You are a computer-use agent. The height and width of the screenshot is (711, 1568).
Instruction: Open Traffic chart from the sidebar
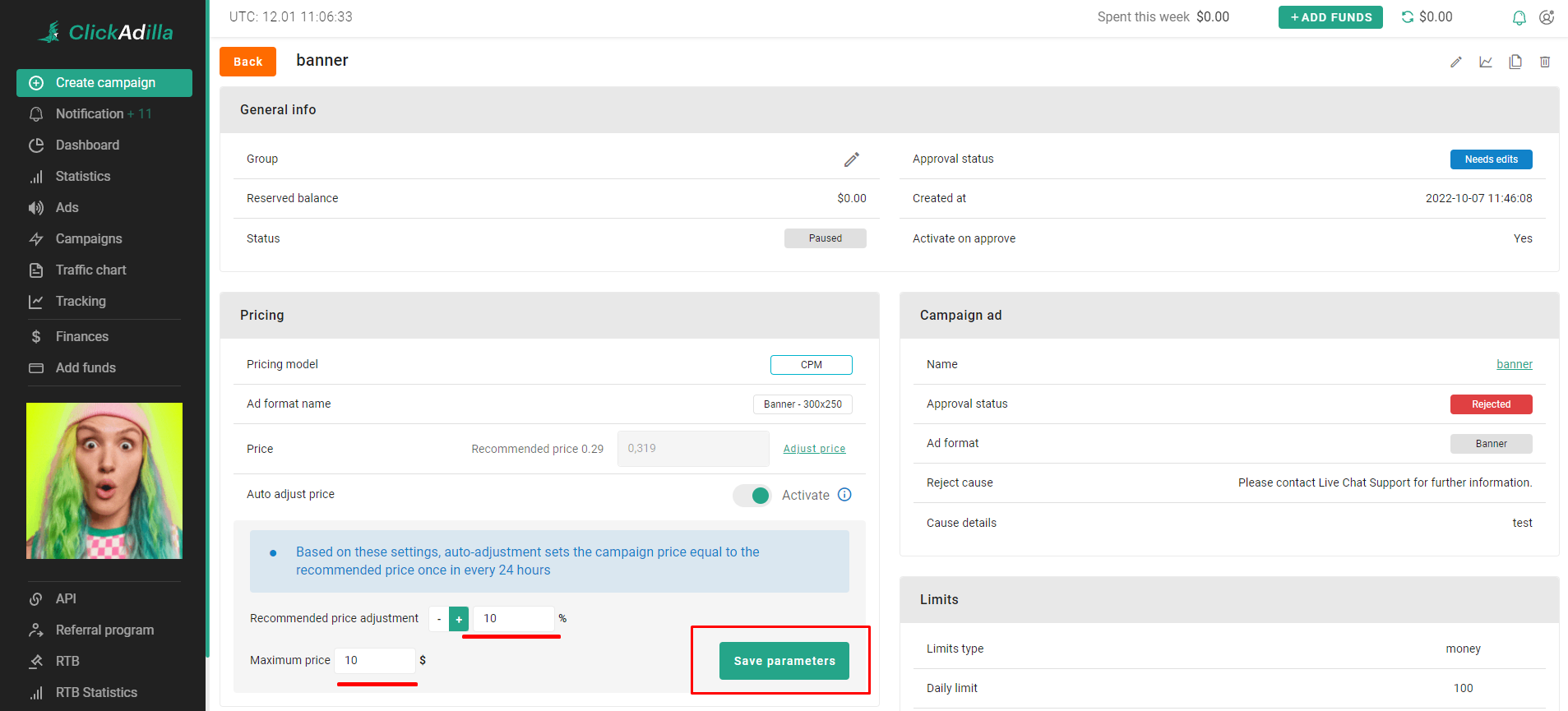click(x=90, y=270)
